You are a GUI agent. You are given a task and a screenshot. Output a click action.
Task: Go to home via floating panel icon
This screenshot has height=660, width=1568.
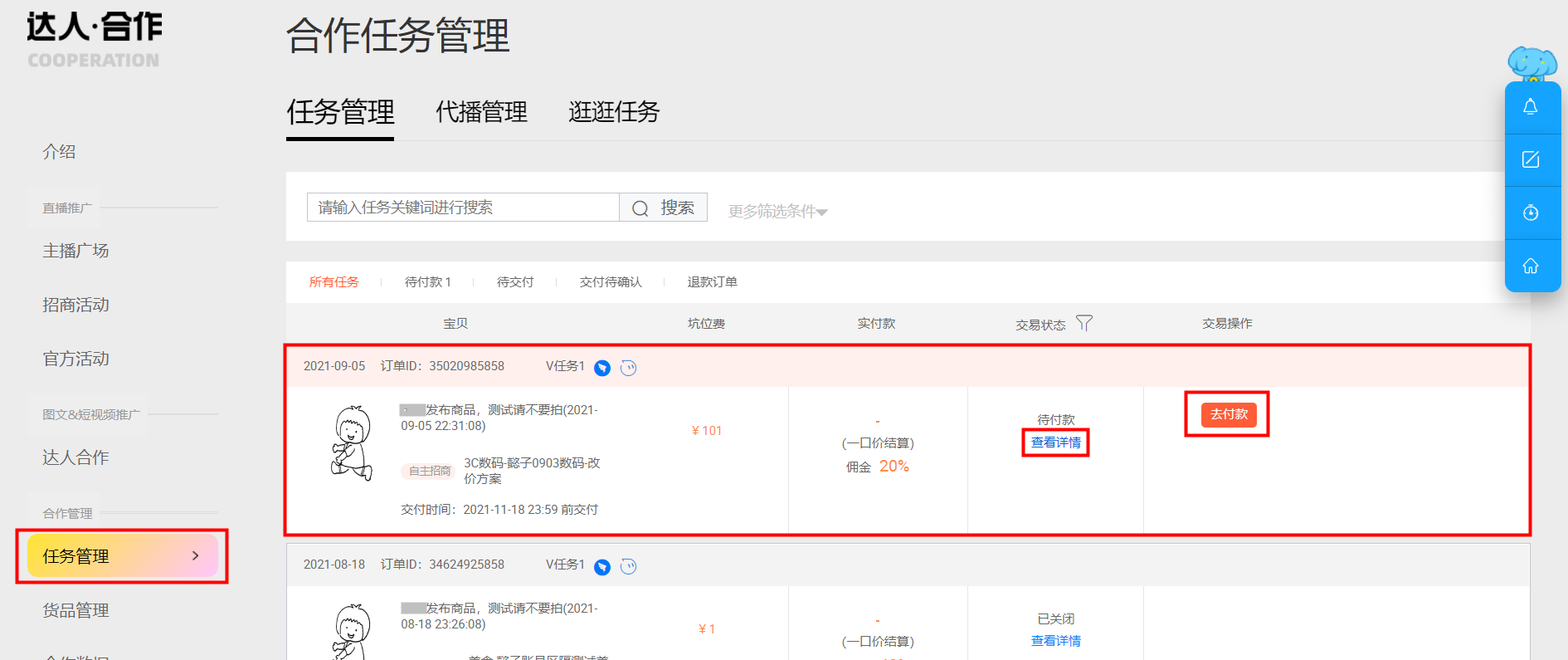point(1531,266)
